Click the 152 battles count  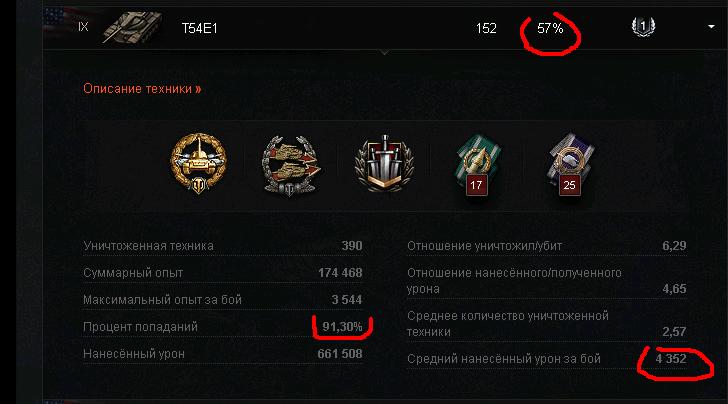[x=486, y=28]
